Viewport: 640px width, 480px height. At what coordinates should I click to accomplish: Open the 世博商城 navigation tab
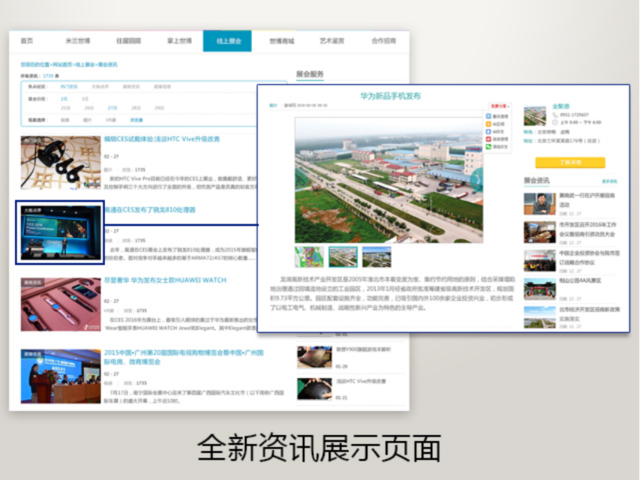(x=282, y=41)
